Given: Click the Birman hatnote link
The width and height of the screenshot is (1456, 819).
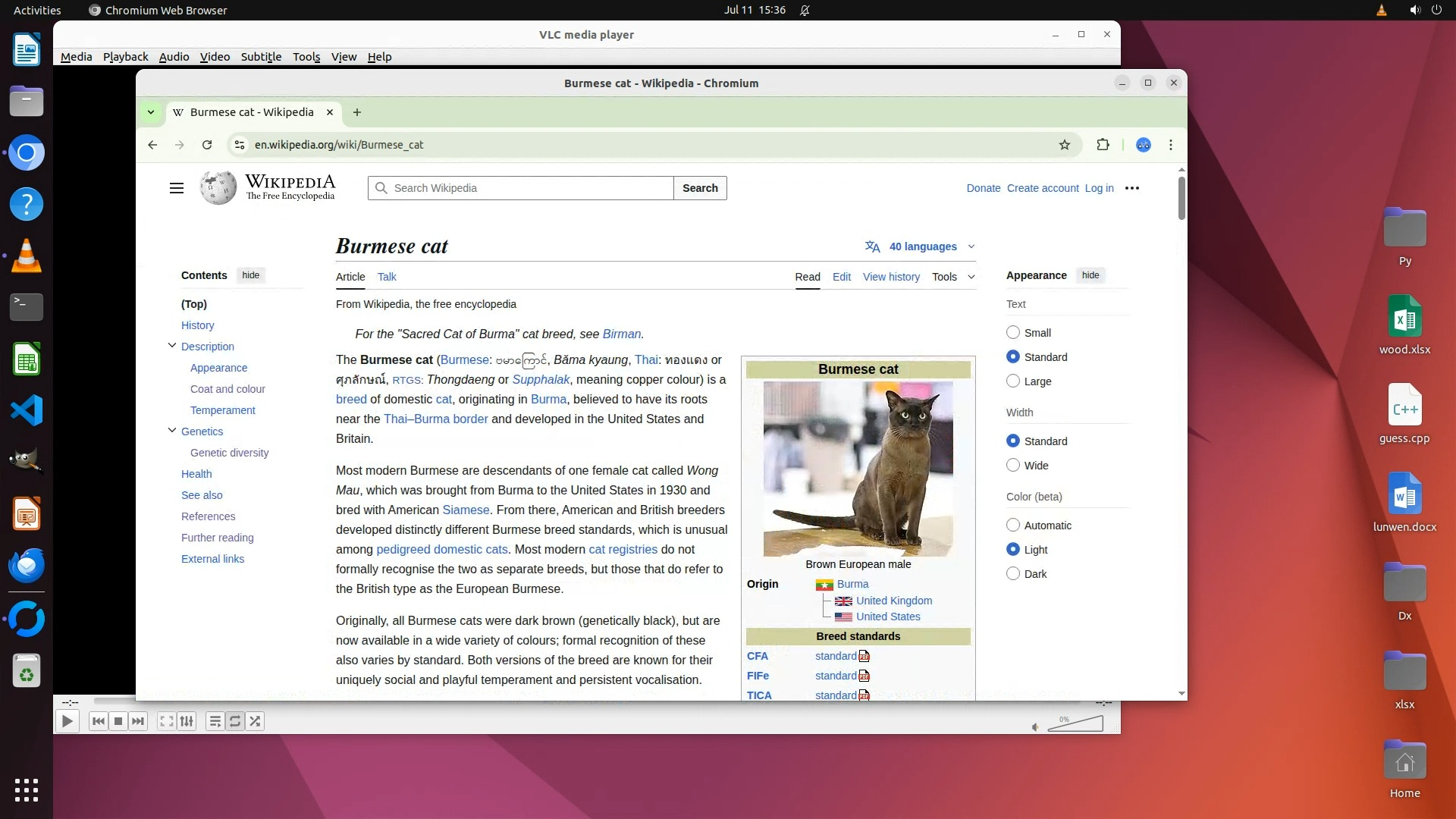Looking at the screenshot, I should 621,334.
